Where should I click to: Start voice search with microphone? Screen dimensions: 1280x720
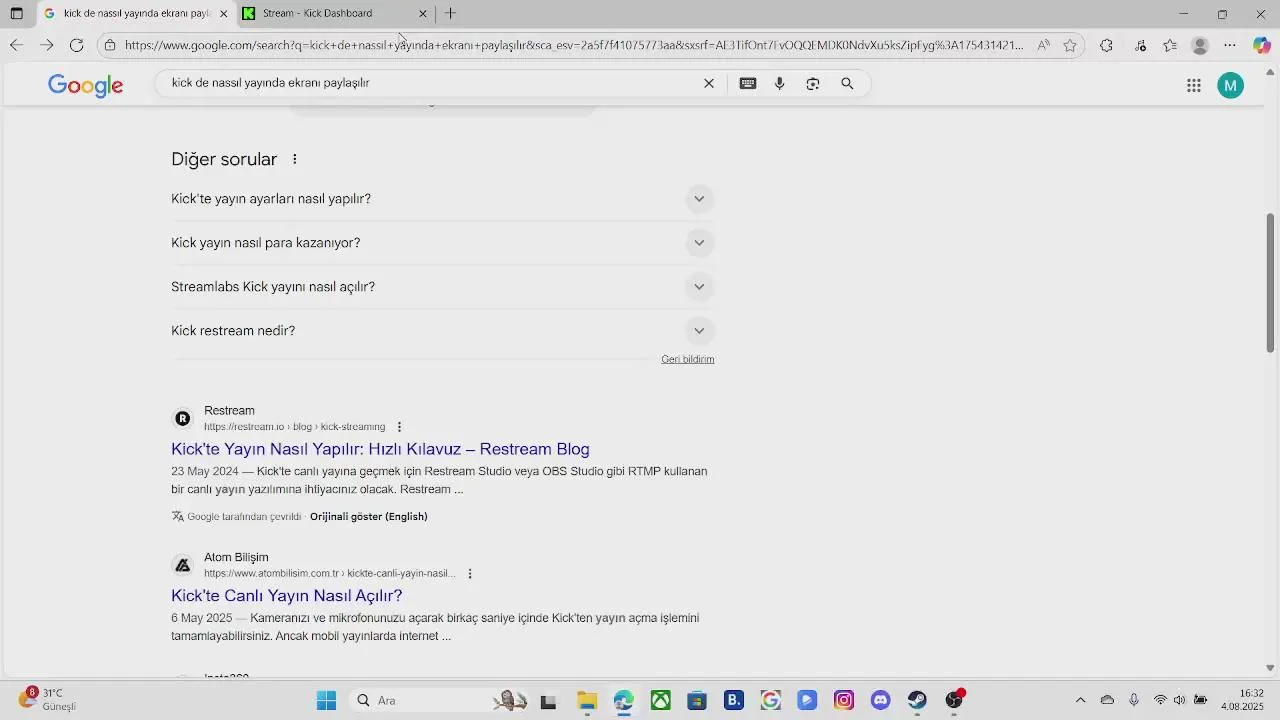[780, 84]
